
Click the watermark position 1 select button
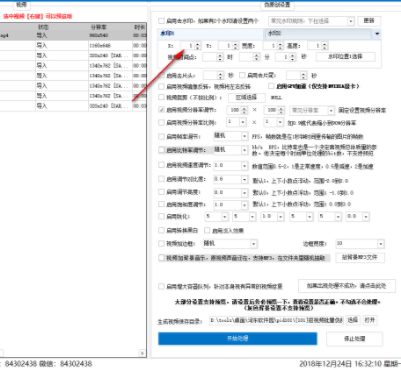346,57
